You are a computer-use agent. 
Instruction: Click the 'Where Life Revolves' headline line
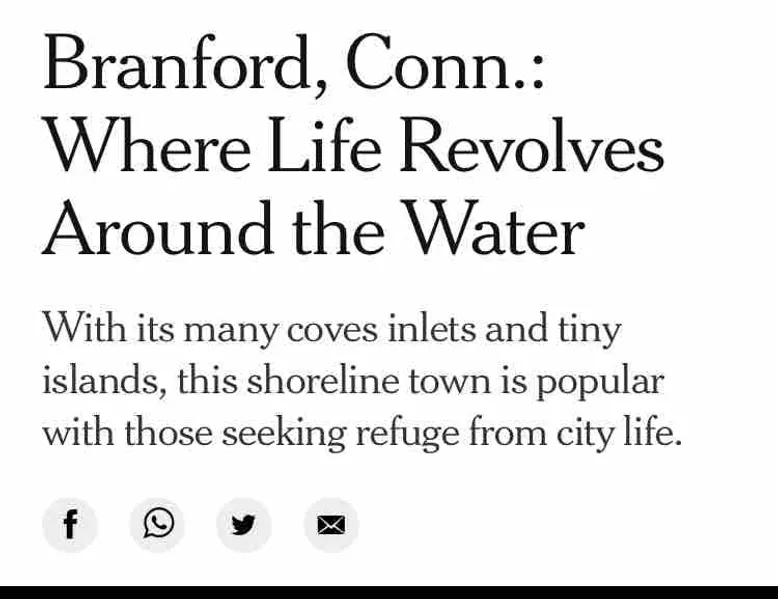(354, 147)
